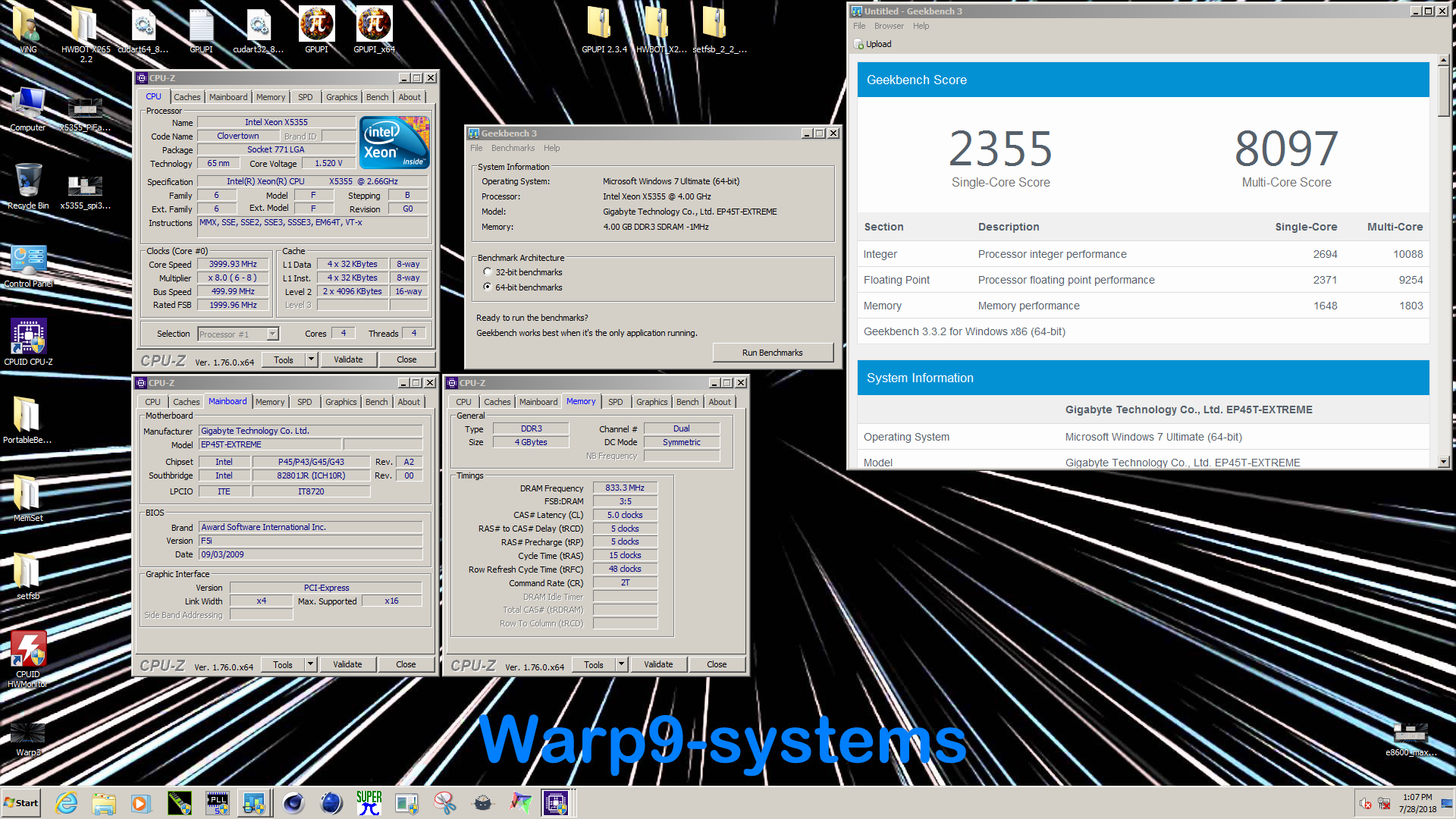This screenshot has width=1456, height=819.
Task: Click the Core Voltage value 1.520 V
Action: tap(328, 163)
